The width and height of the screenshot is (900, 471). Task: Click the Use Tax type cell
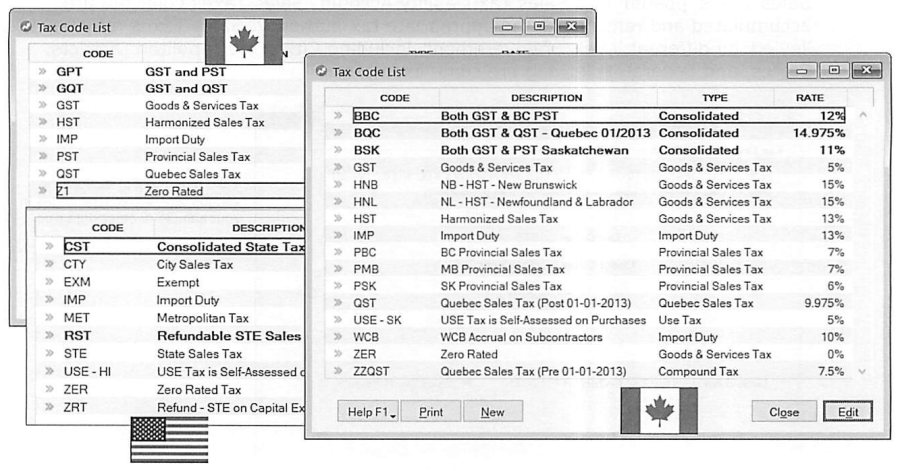pyautogui.click(x=680, y=320)
